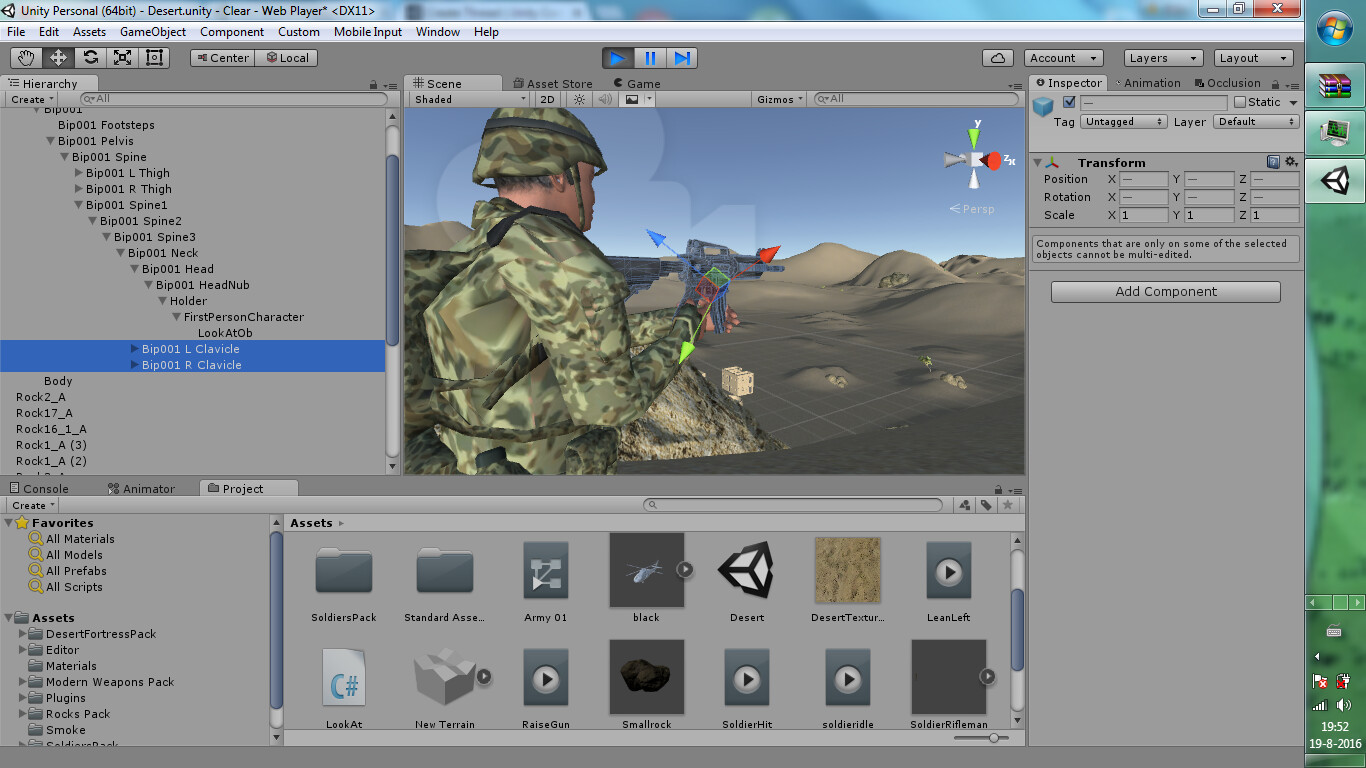Select the Hand pan tool in the toolbar

(25, 57)
